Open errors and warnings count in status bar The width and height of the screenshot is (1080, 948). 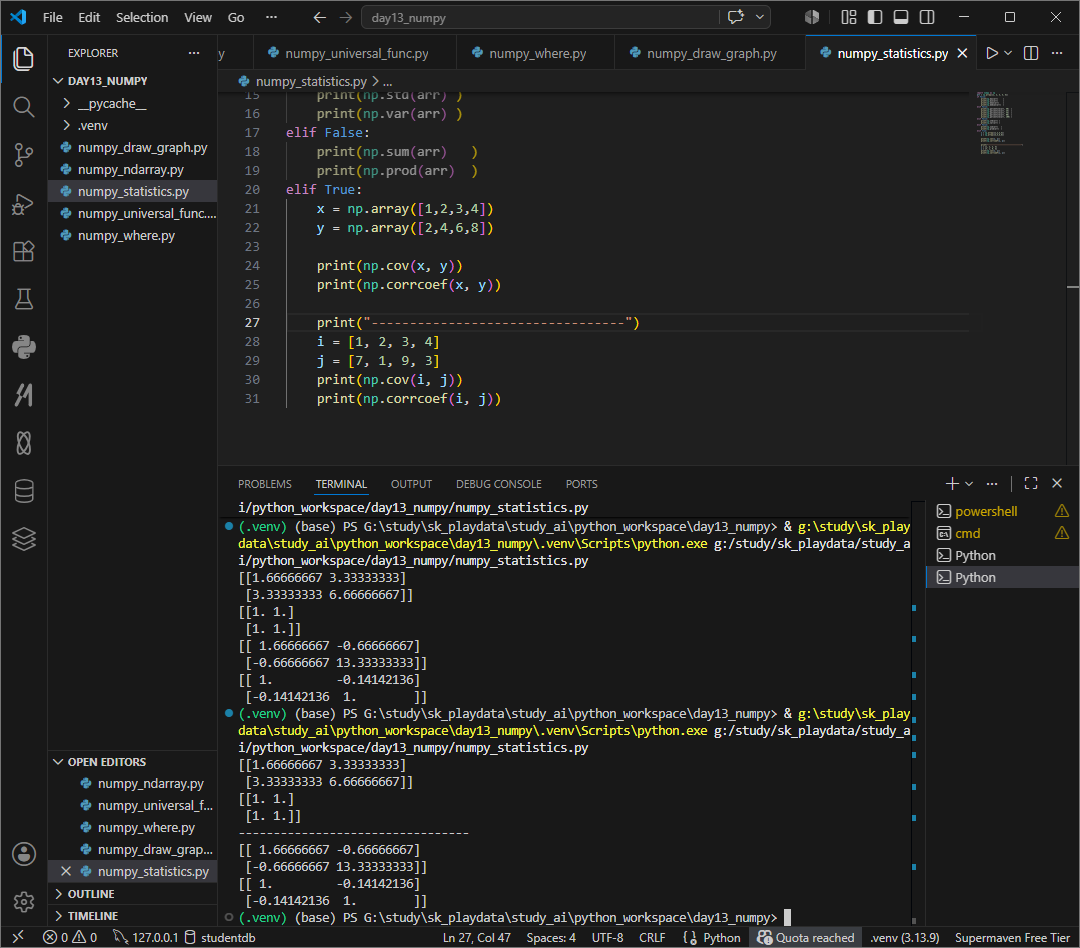pos(70,937)
